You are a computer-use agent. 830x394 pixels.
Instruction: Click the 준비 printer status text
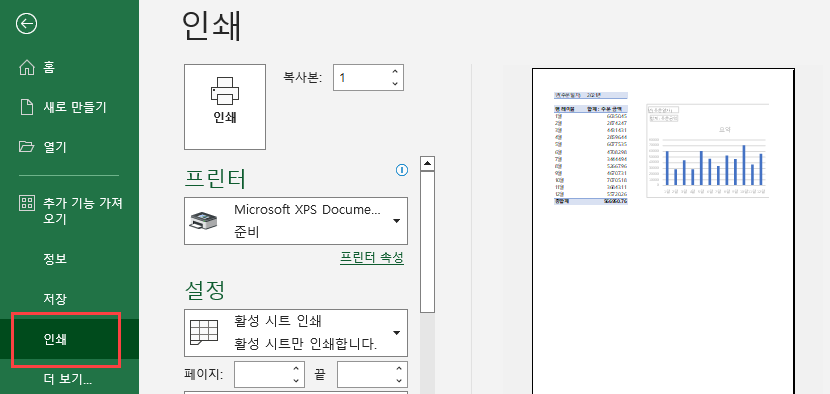click(246, 232)
